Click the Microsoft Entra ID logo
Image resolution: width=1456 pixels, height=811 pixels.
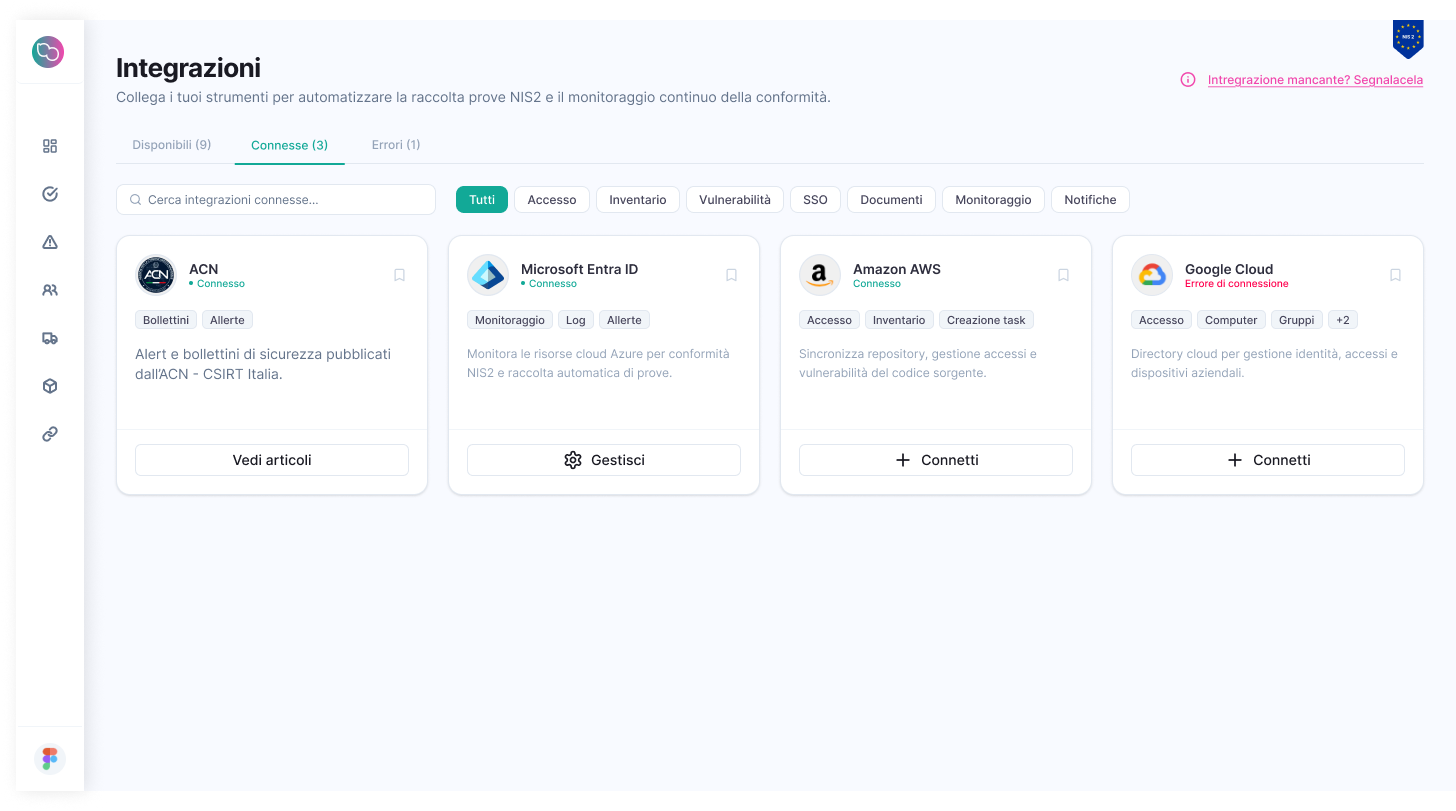click(x=488, y=275)
